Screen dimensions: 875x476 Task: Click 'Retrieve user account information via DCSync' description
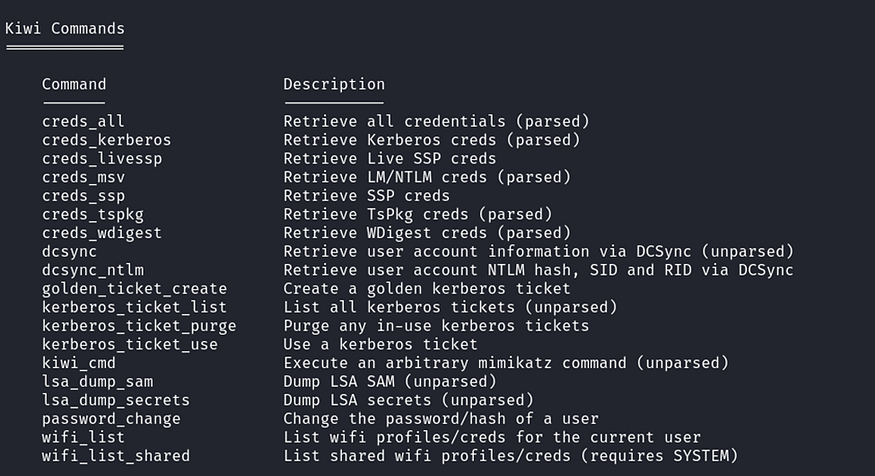click(538, 252)
